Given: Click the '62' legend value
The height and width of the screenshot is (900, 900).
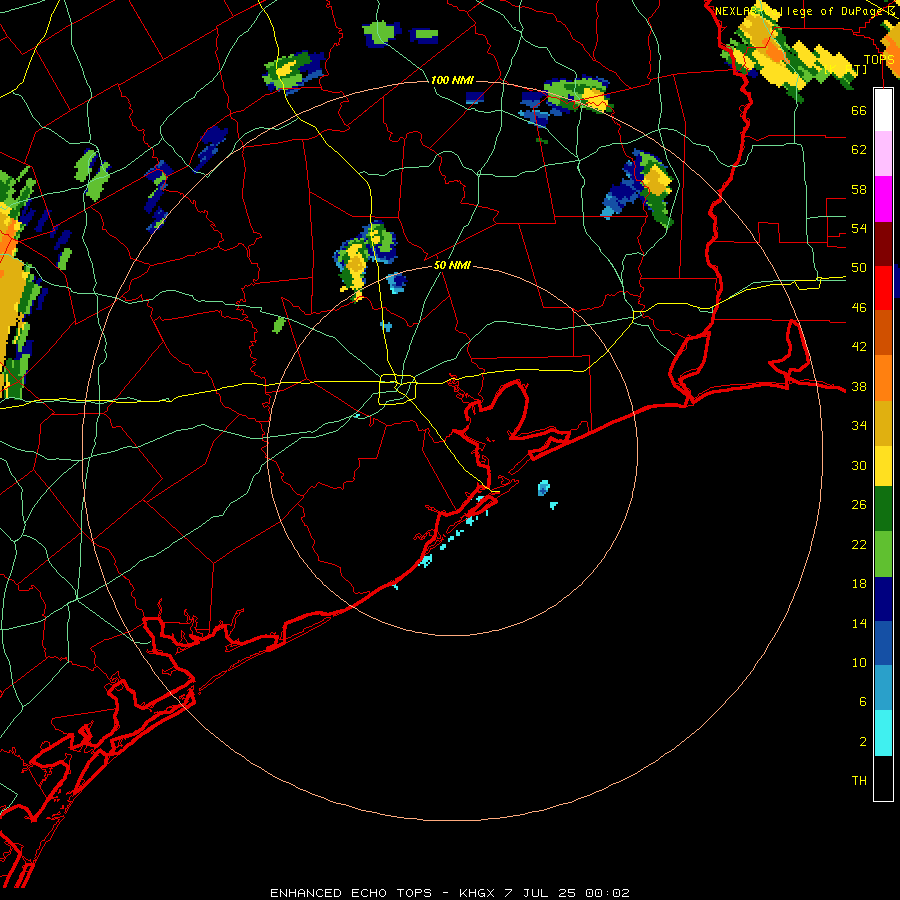Looking at the screenshot, I should (859, 150).
